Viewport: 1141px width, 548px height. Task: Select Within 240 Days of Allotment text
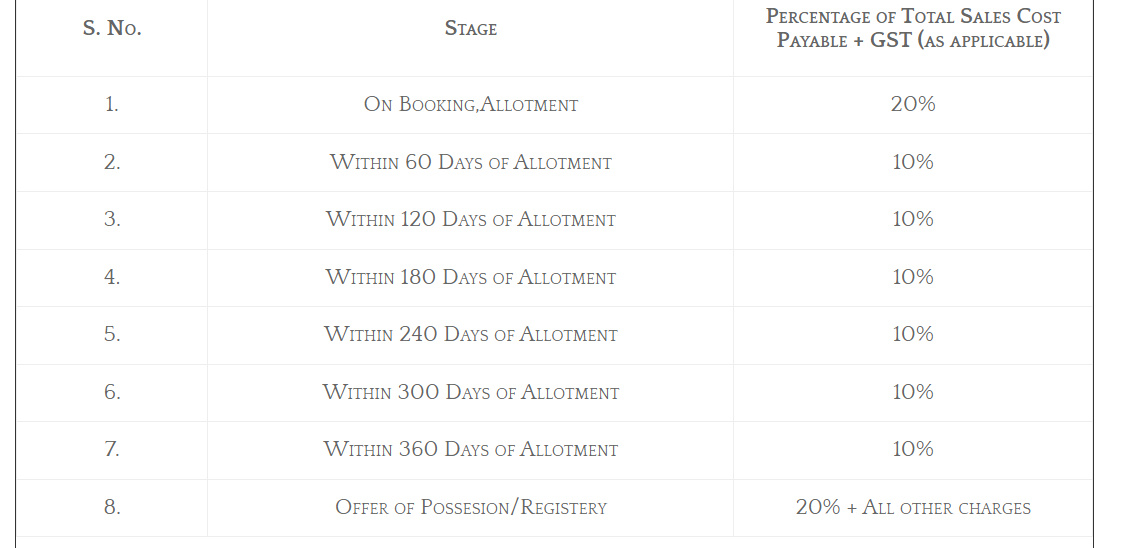click(470, 334)
